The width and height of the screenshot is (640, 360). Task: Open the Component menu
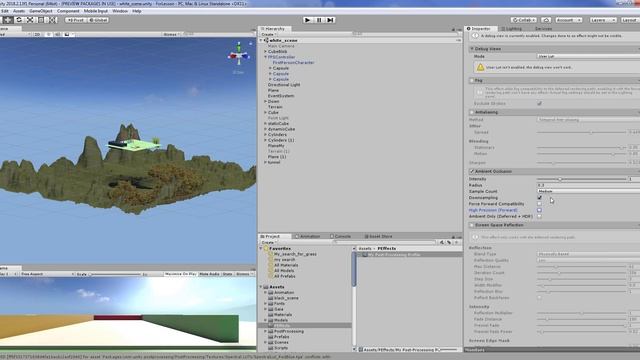(x=68, y=11)
